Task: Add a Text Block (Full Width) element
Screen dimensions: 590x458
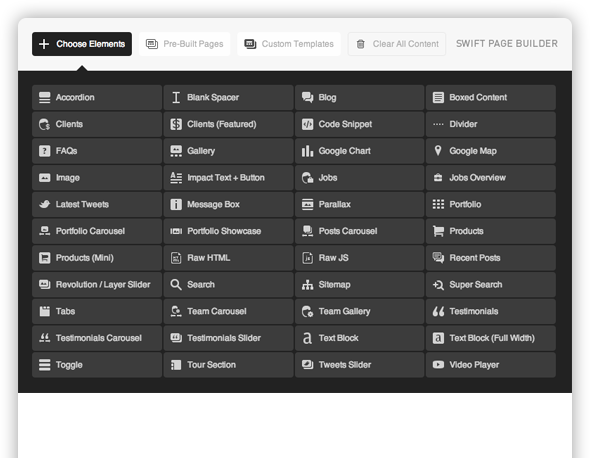Action: click(x=491, y=338)
